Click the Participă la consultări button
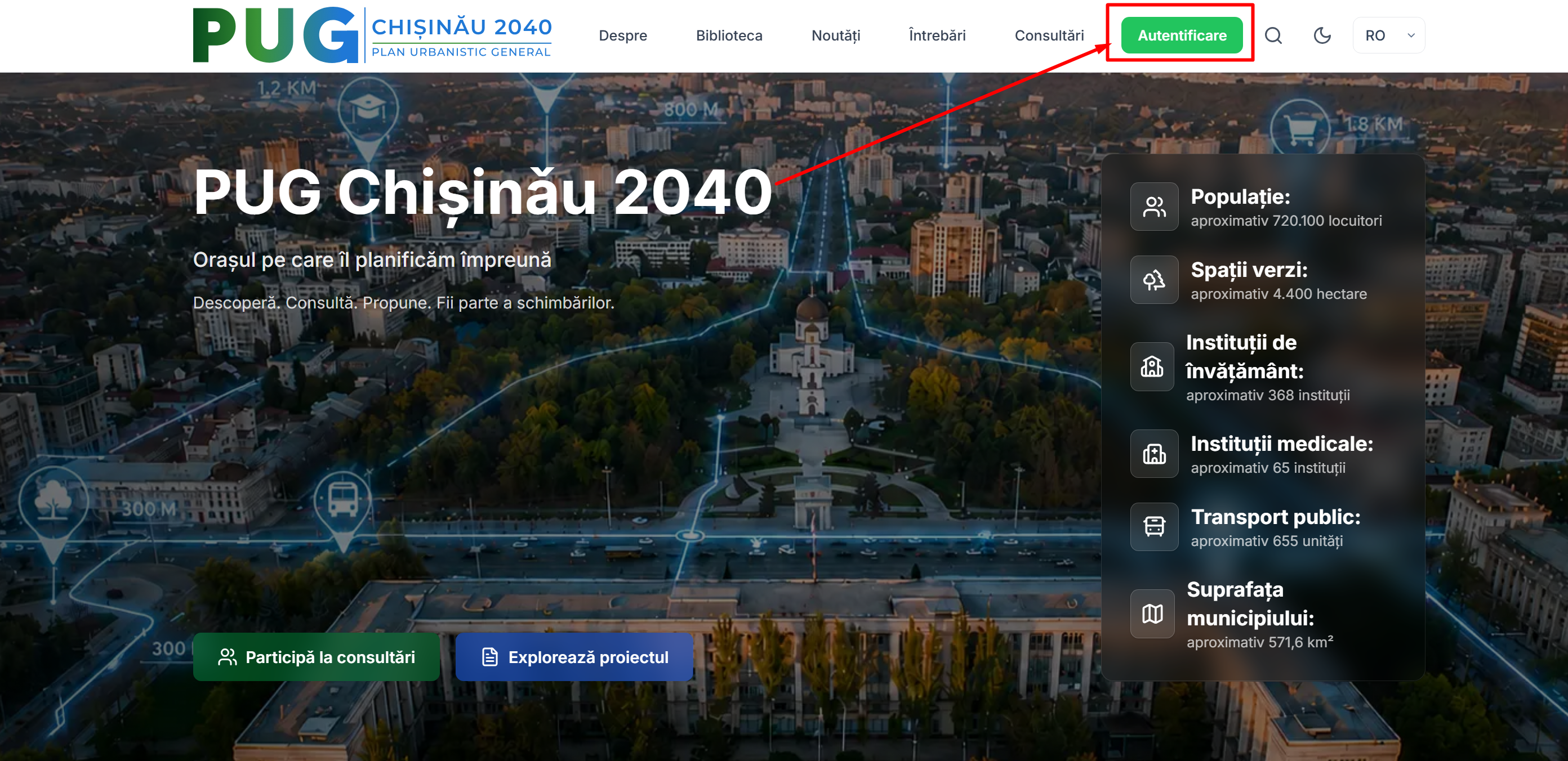The width and height of the screenshot is (1568, 761). [x=316, y=657]
